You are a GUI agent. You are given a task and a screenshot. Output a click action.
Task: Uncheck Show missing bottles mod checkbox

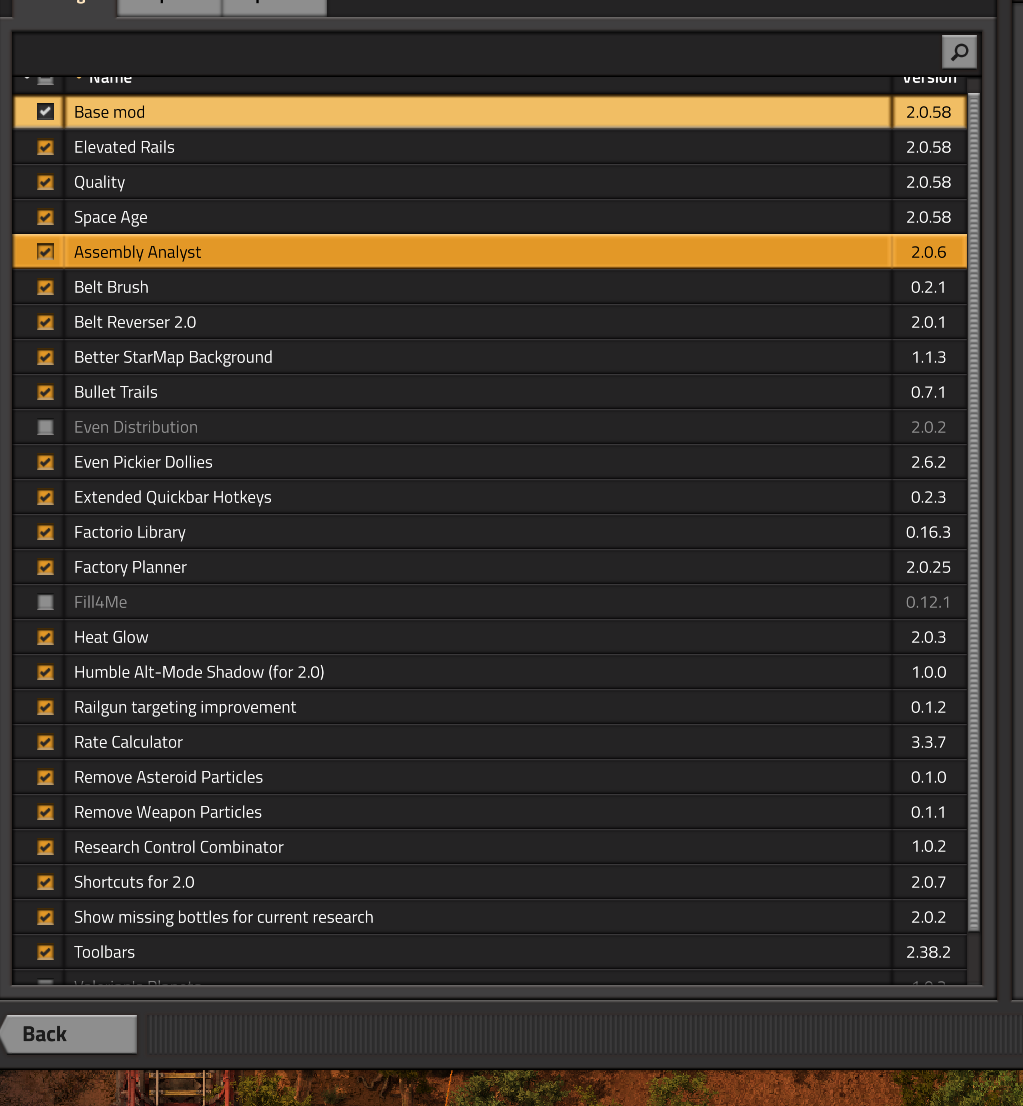(45, 917)
